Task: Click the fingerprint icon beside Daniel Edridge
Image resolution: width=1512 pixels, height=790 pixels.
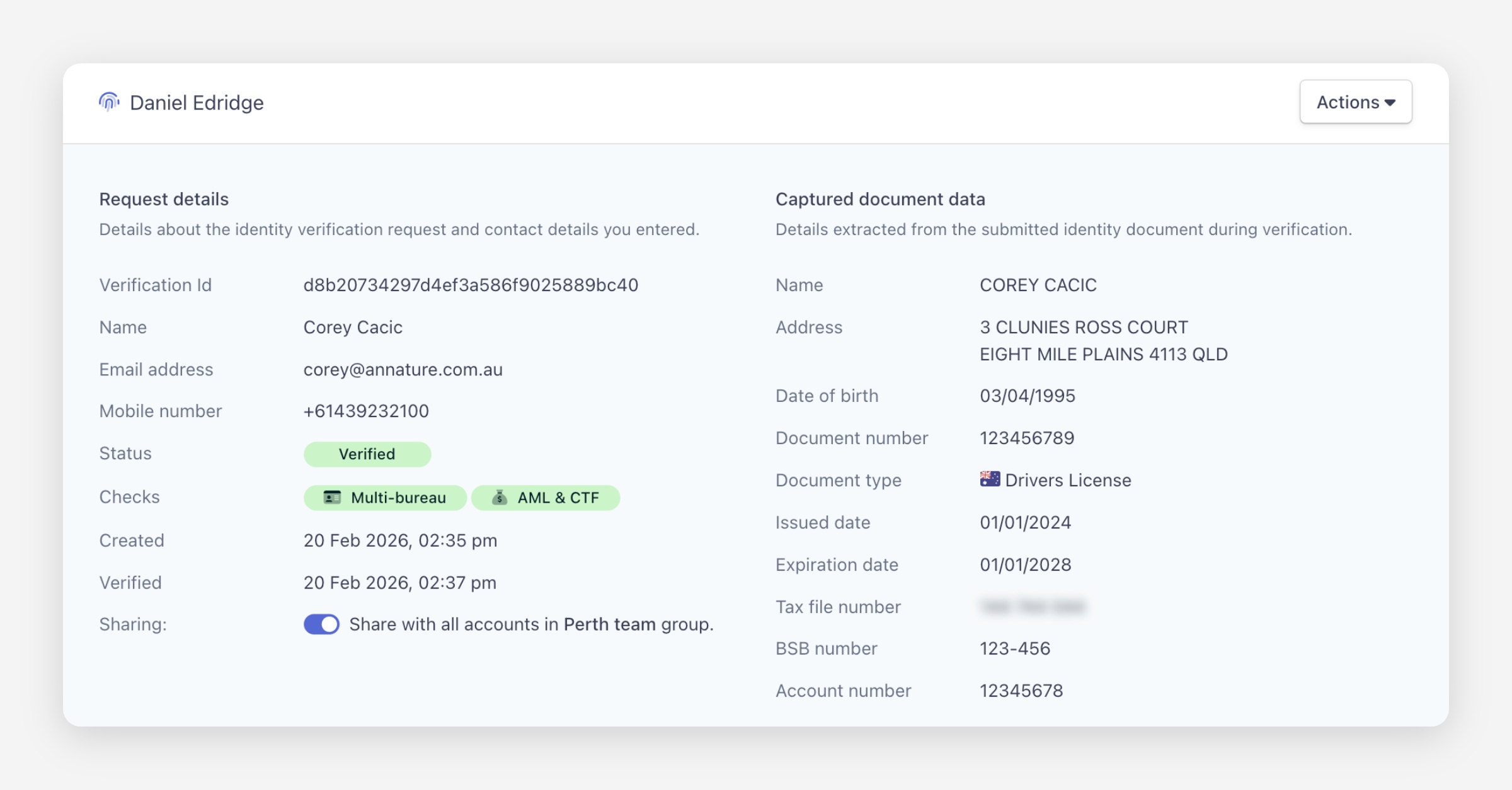Action: (x=109, y=102)
